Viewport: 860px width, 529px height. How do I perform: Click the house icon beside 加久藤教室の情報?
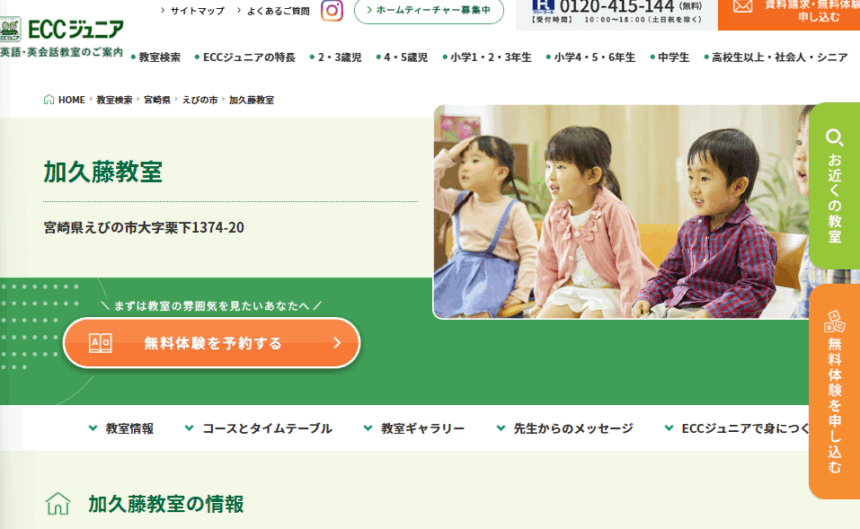58,504
